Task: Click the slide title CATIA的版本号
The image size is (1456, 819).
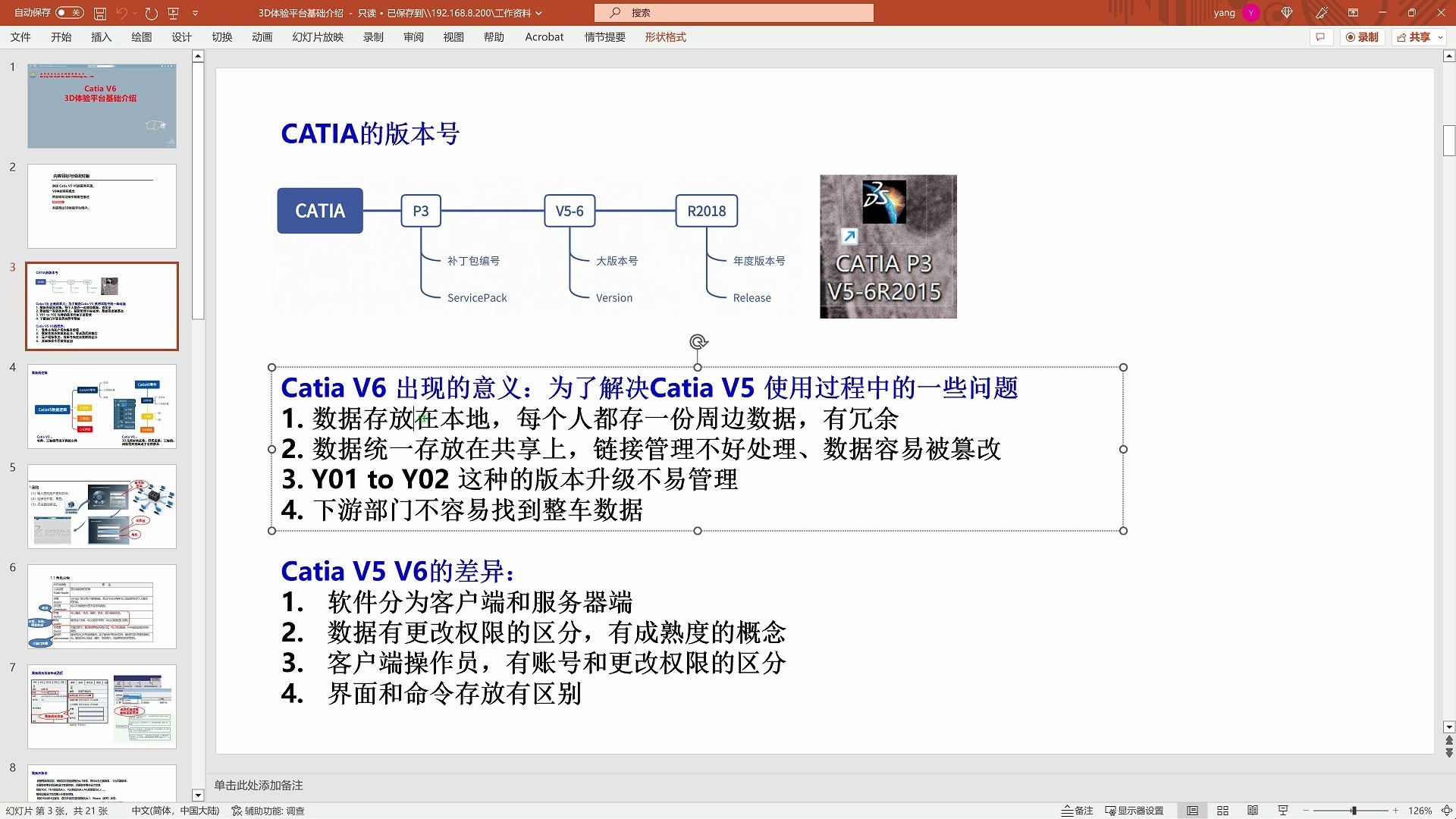Action: pyautogui.click(x=370, y=133)
